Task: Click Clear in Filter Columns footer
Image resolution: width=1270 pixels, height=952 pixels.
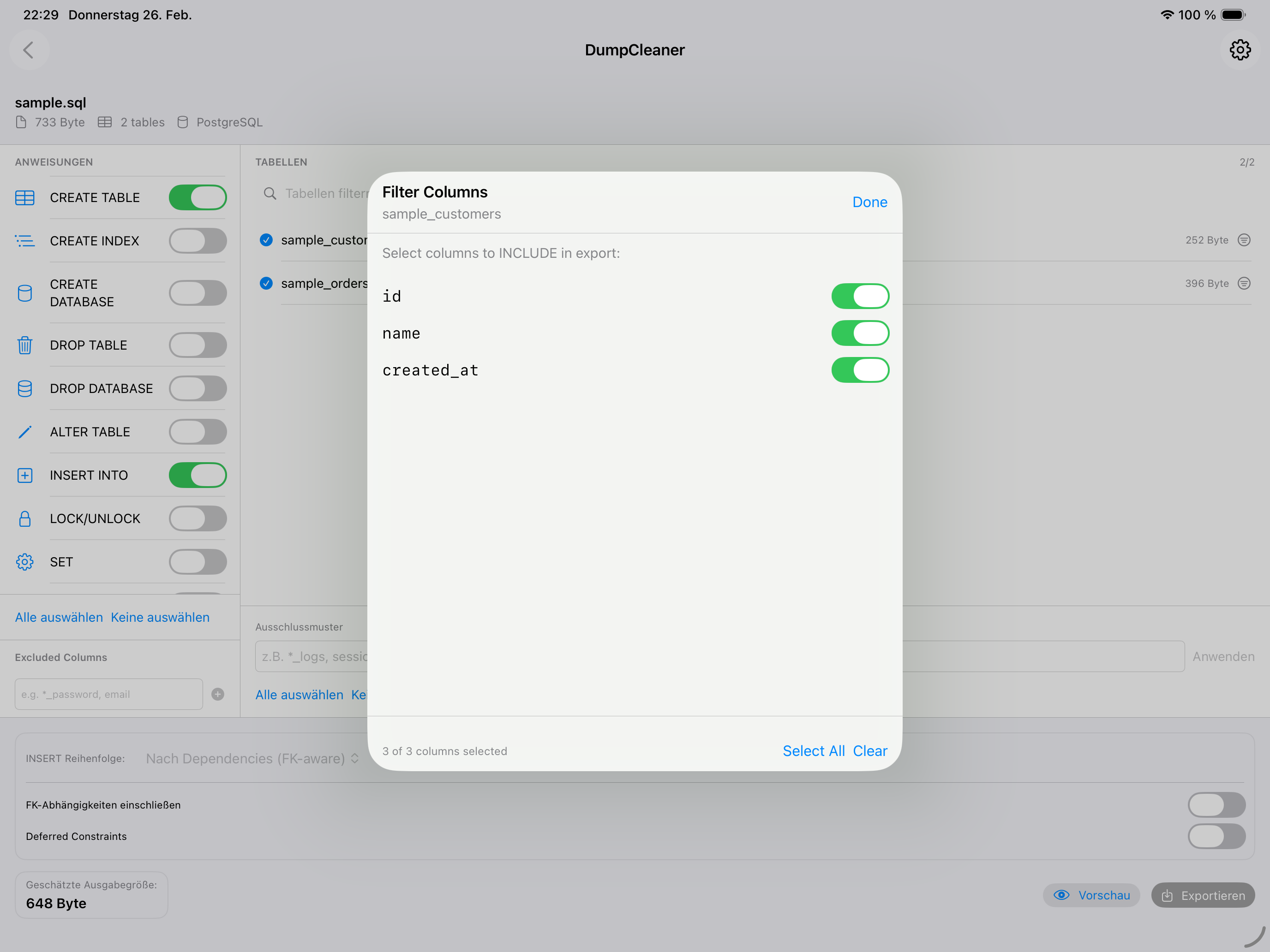Action: coord(869,750)
